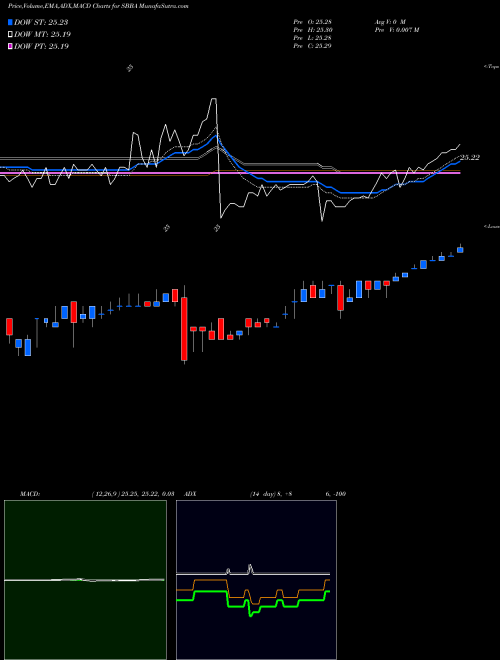Click the 'Pre H: 25.30' high value
The image size is (500, 660).
click(312, 30)
